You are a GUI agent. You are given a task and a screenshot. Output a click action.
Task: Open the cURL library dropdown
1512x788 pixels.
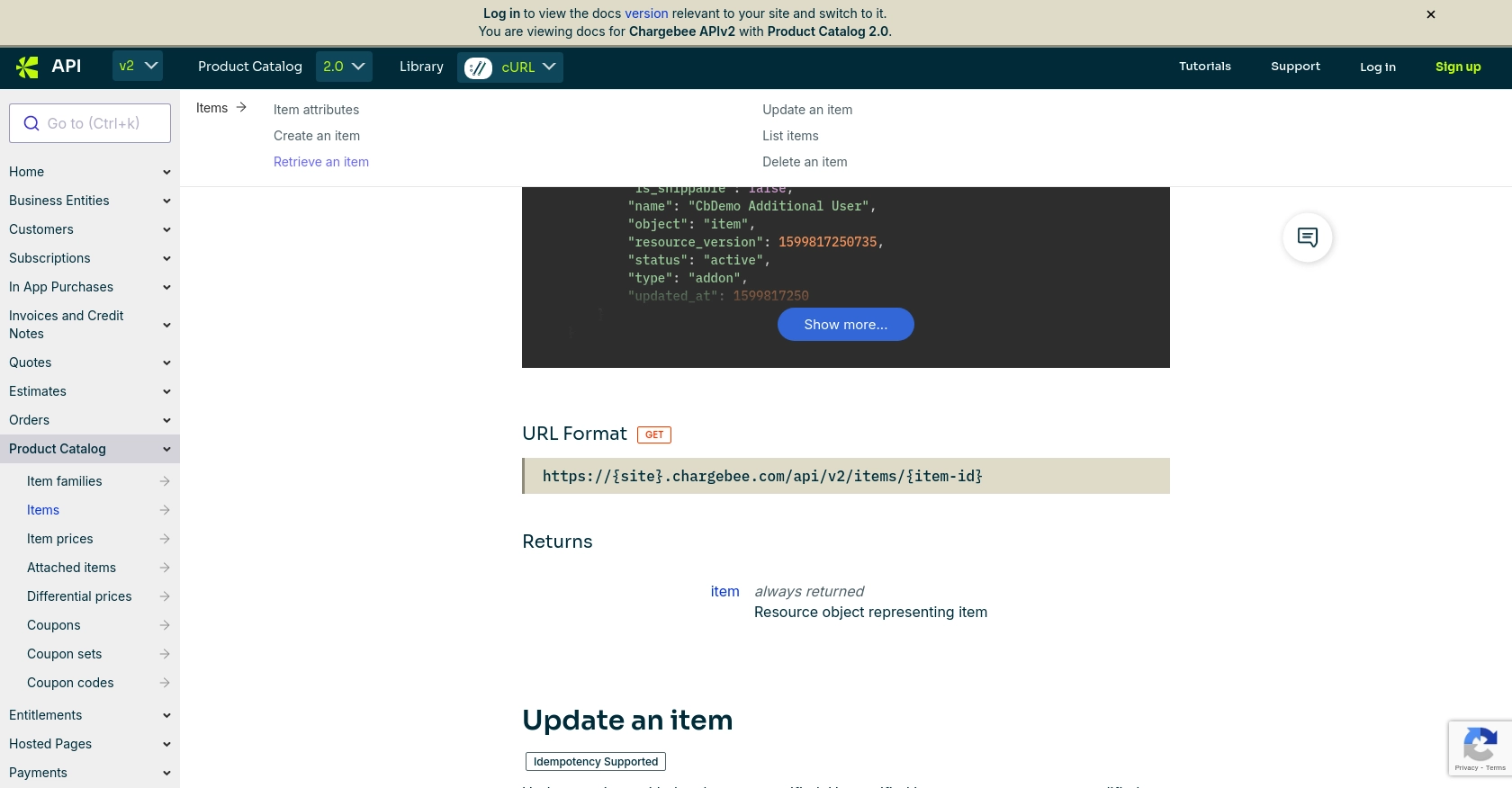[510, 67]
